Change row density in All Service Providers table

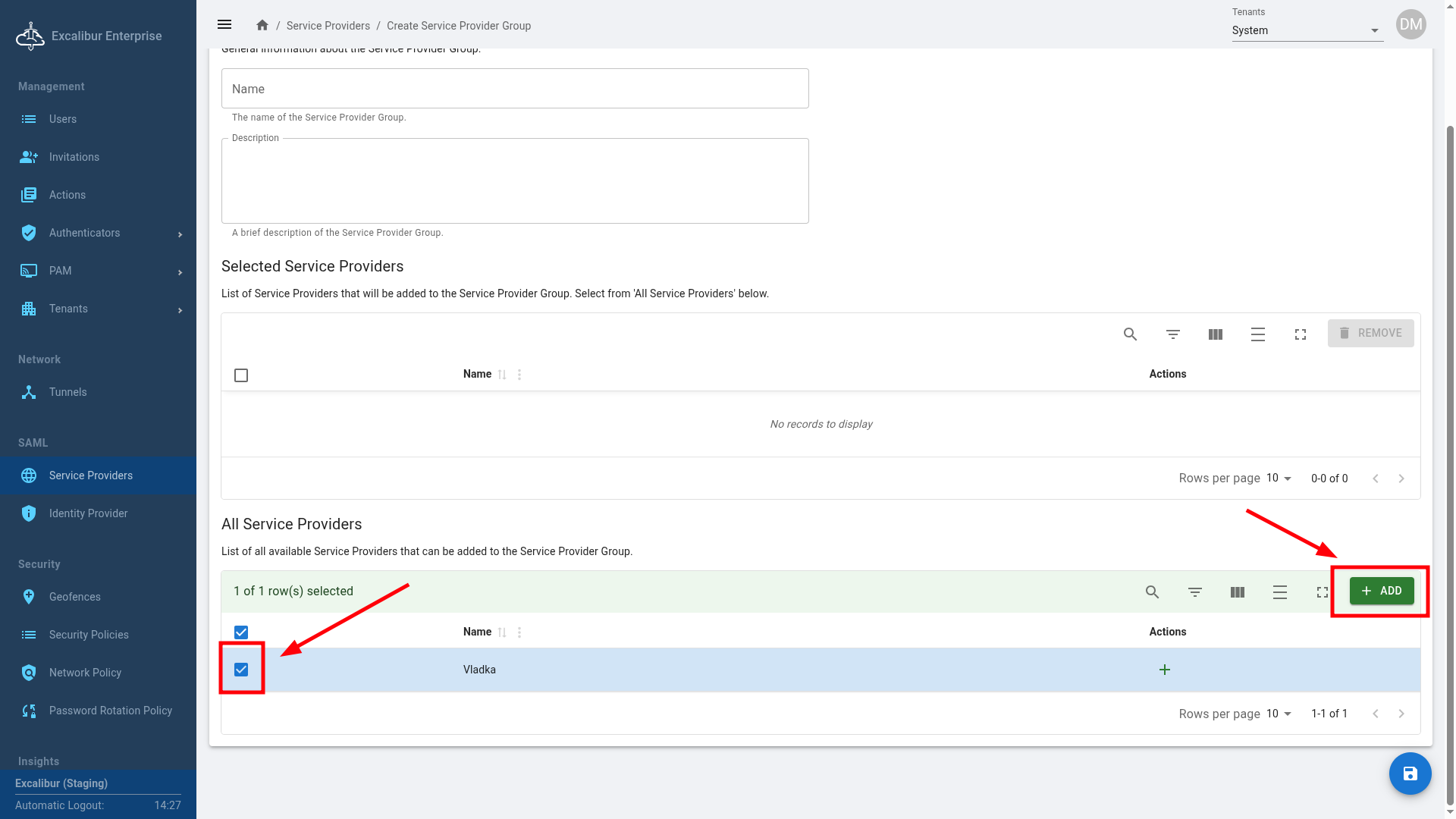click(x=1279, y=592)
